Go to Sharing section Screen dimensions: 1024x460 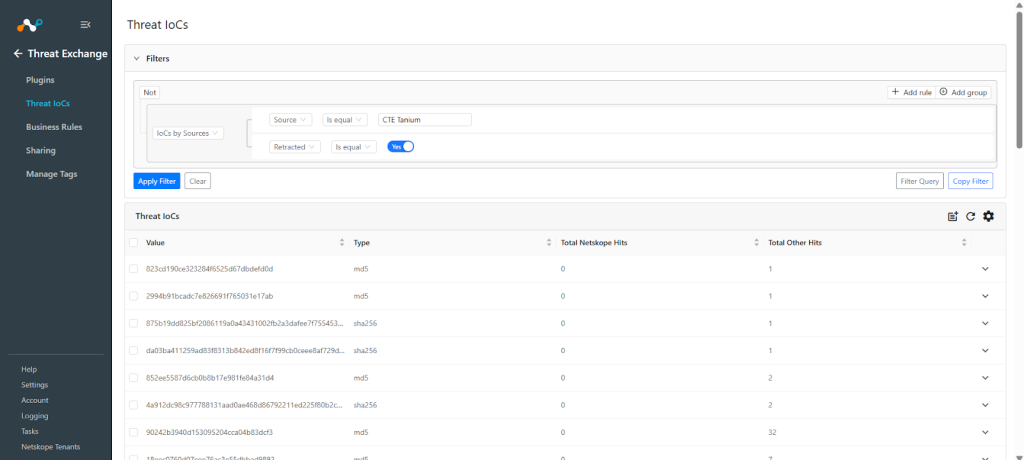(40, 150)
